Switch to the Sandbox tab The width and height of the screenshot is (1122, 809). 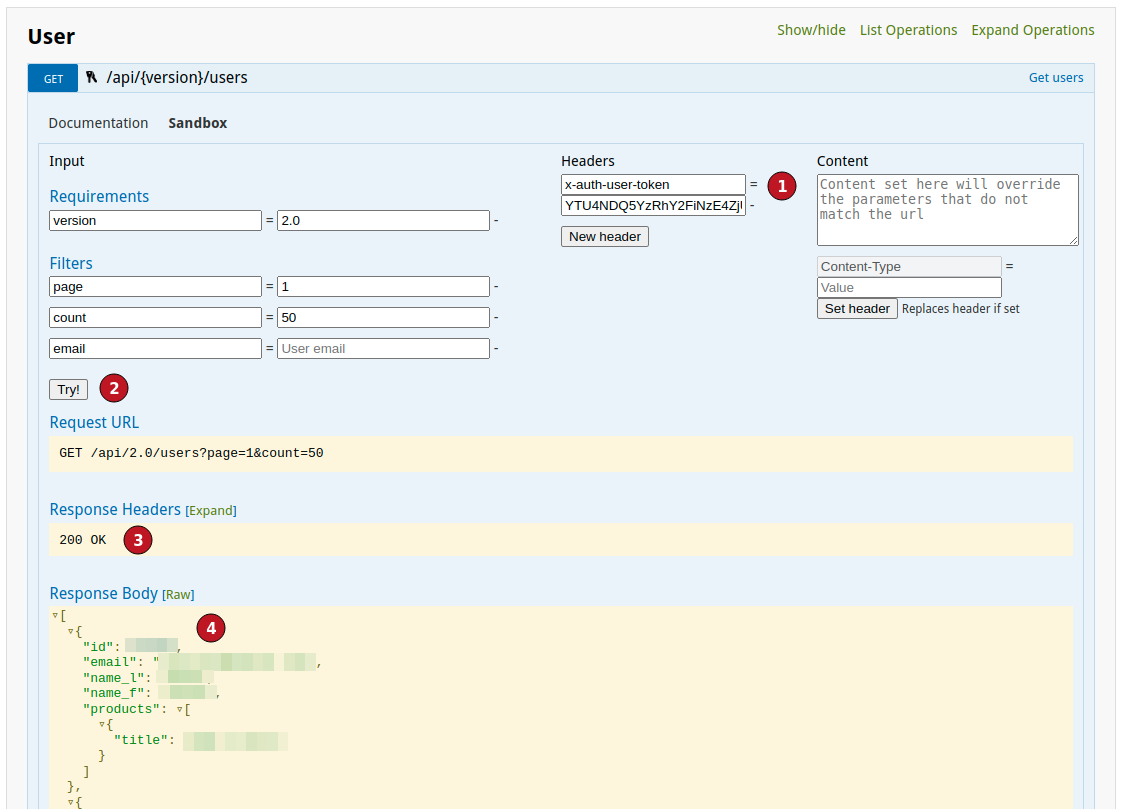(197, 123)
